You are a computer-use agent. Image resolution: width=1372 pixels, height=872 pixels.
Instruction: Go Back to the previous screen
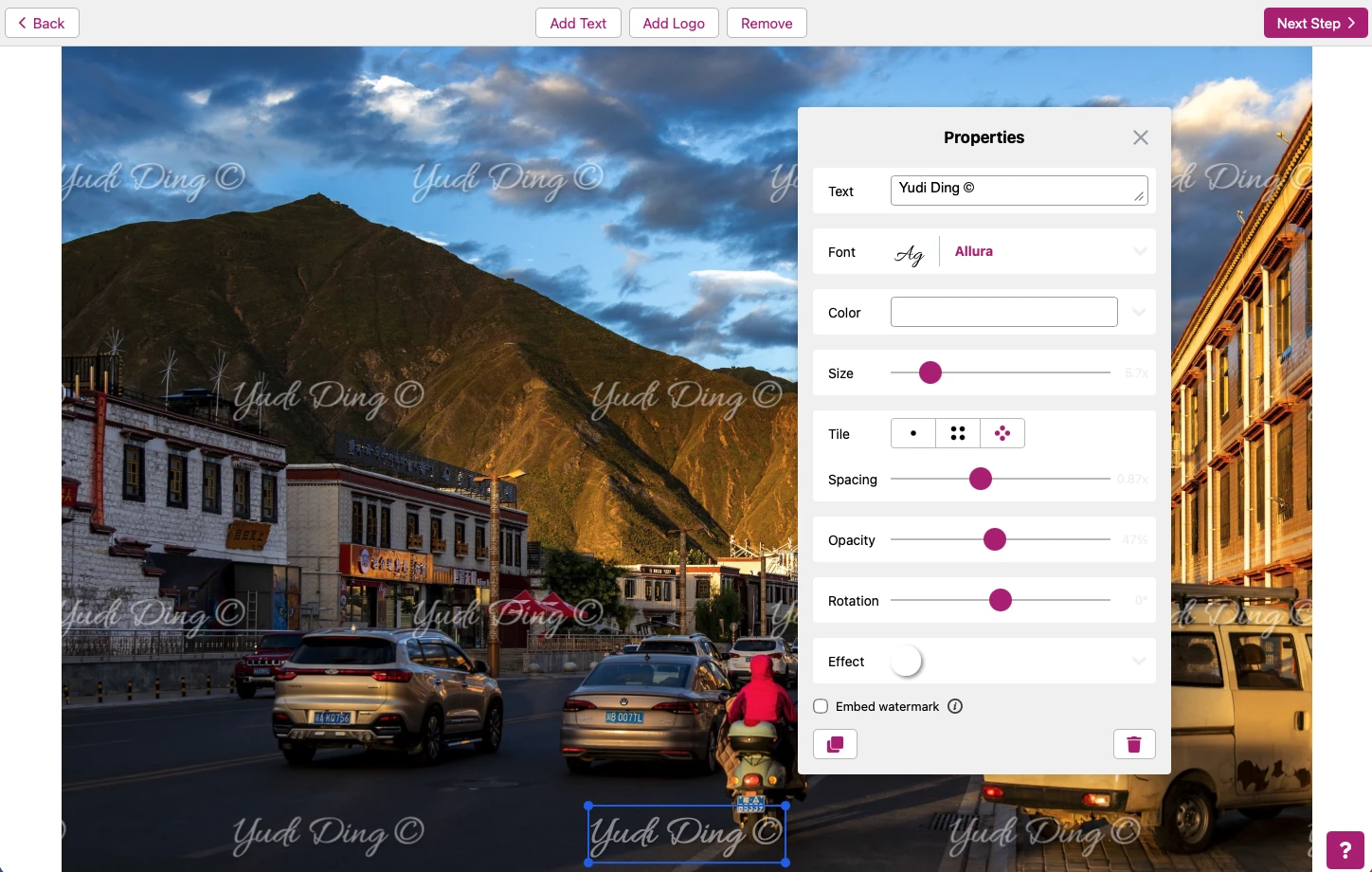42,23
